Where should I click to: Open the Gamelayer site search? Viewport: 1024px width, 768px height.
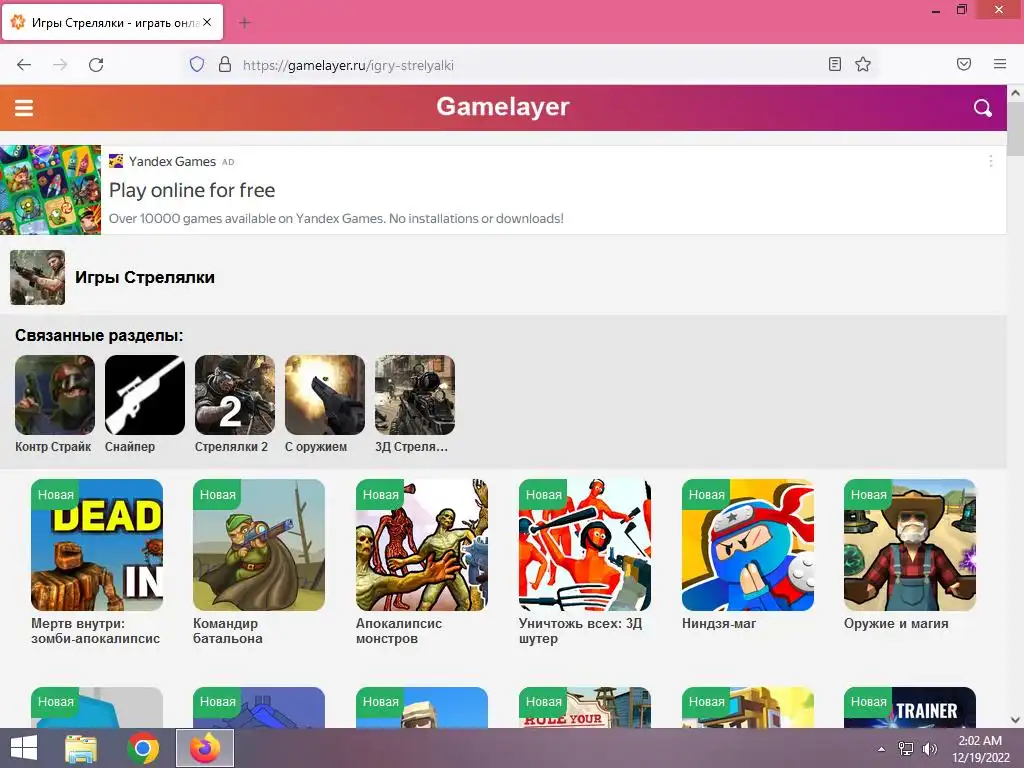[x=982, y=108]
